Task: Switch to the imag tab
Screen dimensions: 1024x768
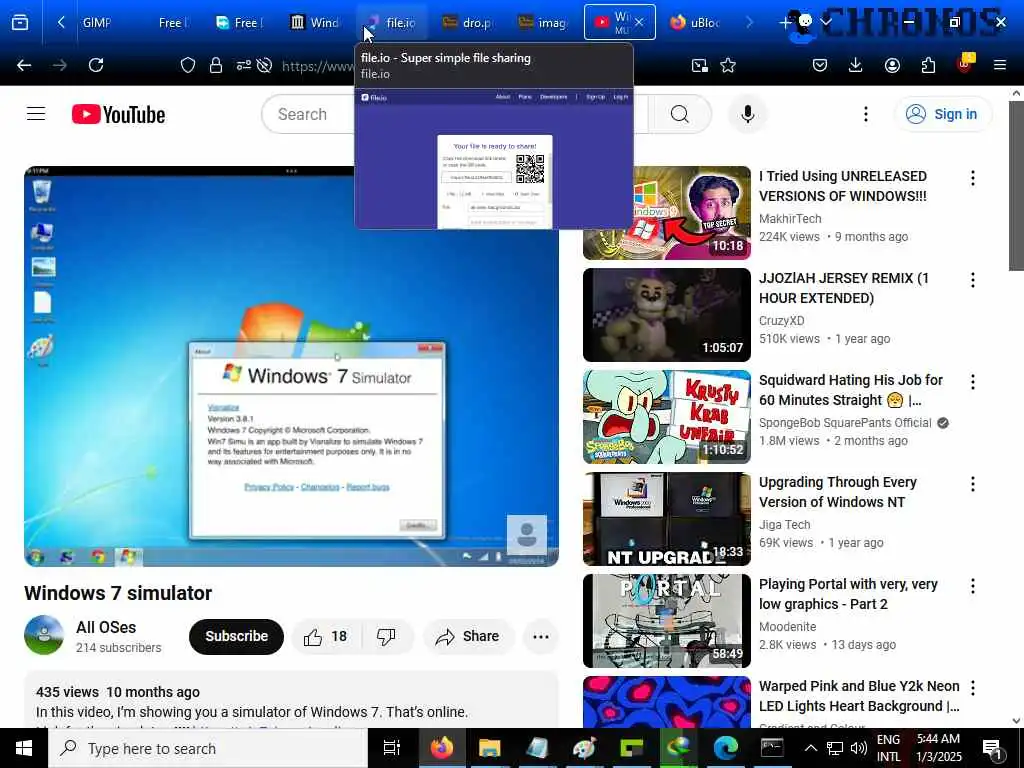Action: tap(543, 23)
